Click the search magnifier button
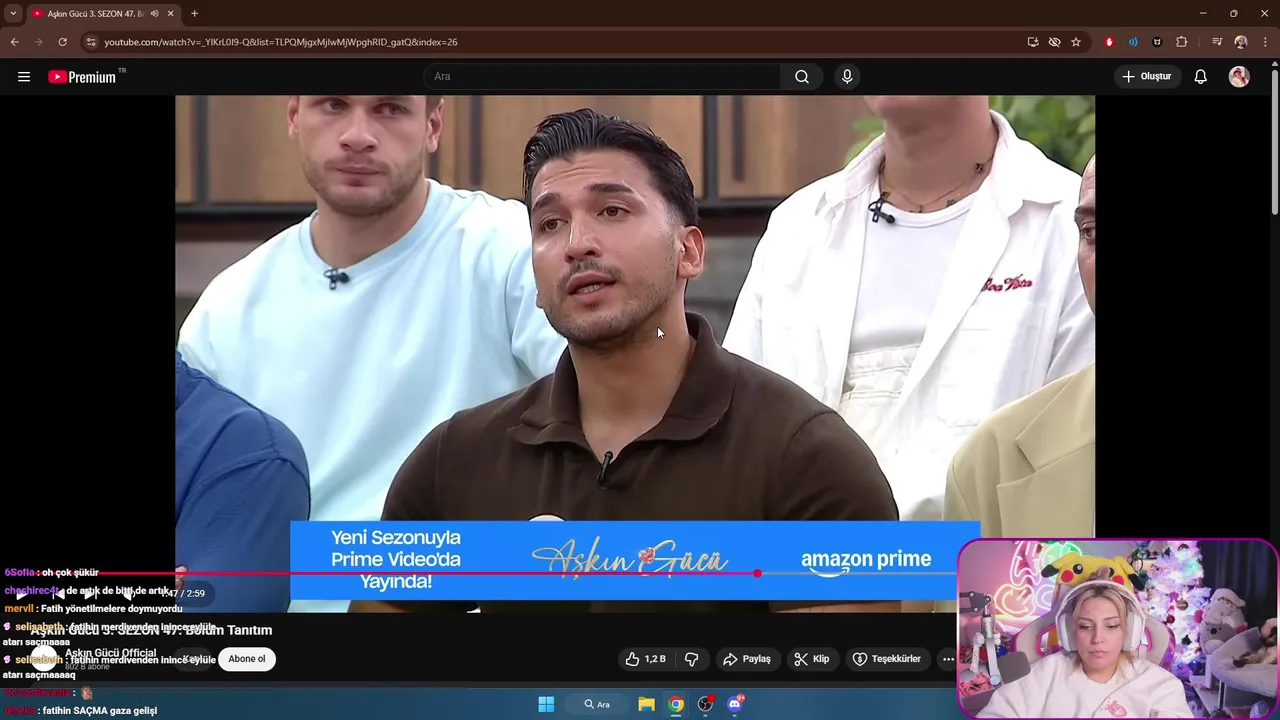Screen dimensions: 1280x720 point(802,77)
